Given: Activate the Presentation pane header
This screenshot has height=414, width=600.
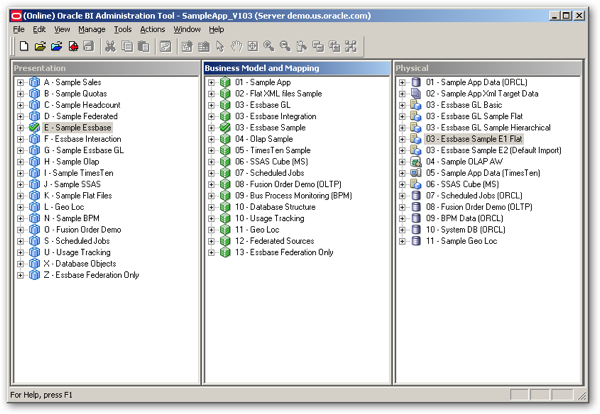Looking at the screenshot, I should [106, 68].
